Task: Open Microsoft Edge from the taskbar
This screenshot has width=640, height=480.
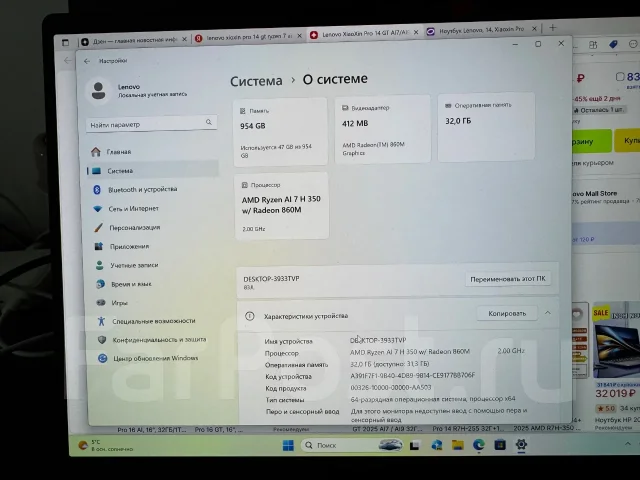Action: click(x=479, y=444)
